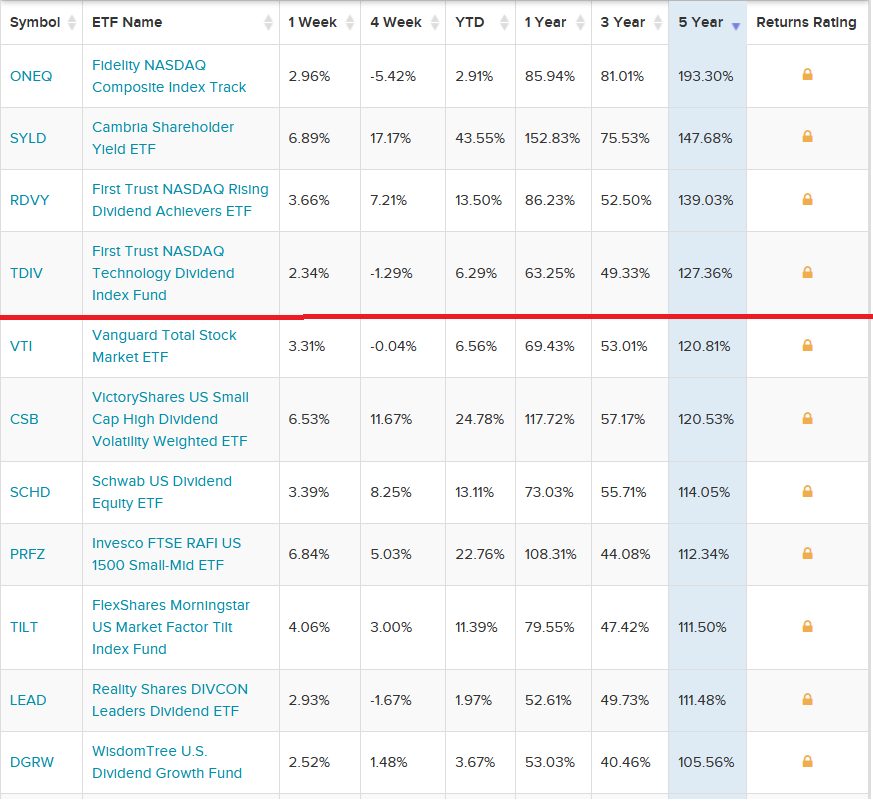Select RDVY 5 Year value 139.03%
This screenshot has width=873, height=801.
[x=705, y=200]
